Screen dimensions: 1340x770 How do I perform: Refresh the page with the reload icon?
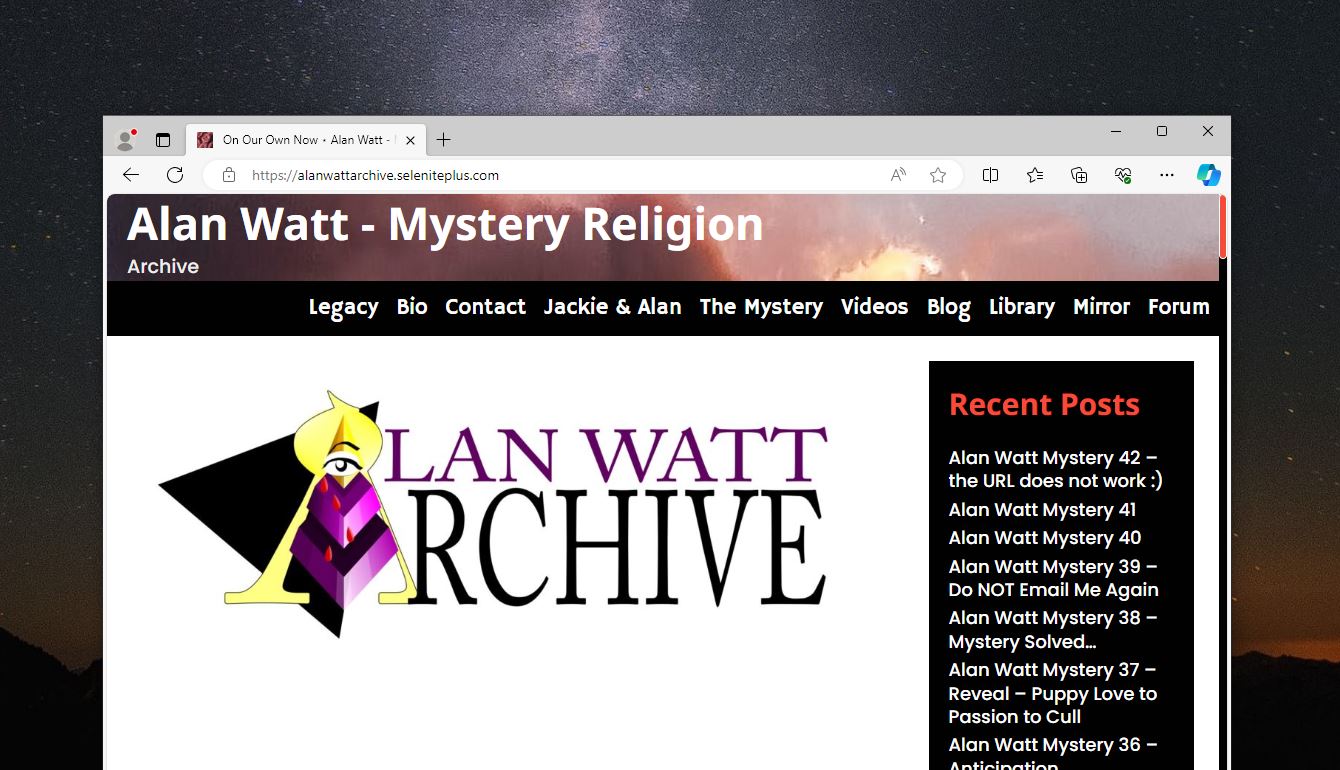[175, 175]
